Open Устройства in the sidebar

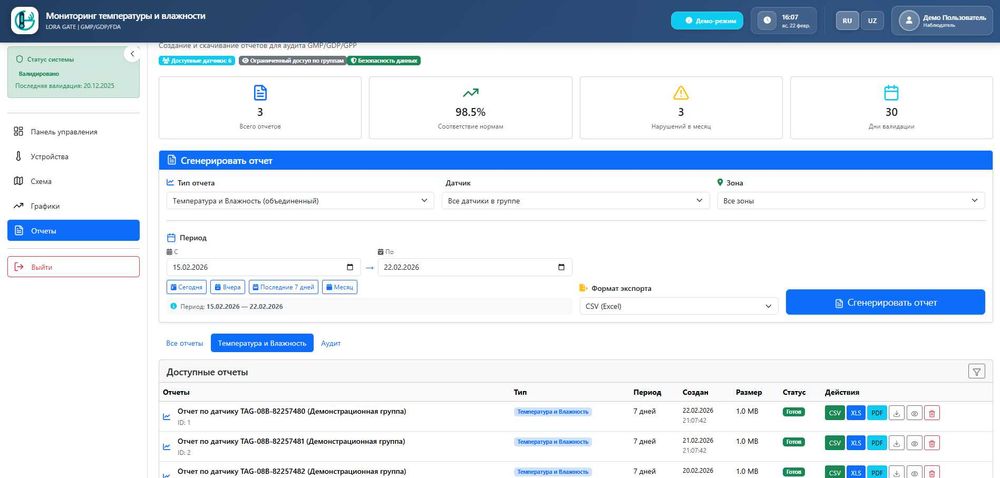pos(73,156)
